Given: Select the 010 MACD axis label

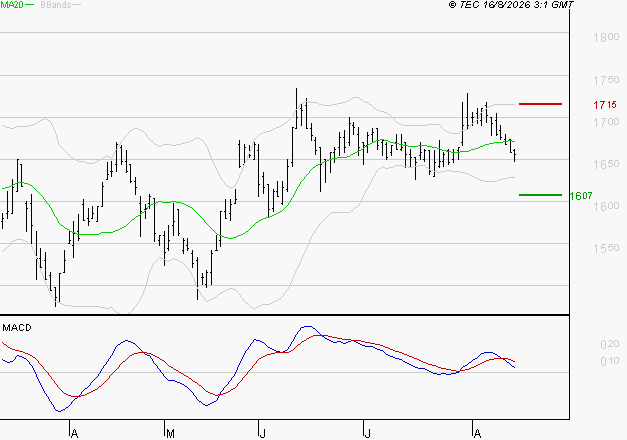Looking at the screenshot, I should 610,361.
